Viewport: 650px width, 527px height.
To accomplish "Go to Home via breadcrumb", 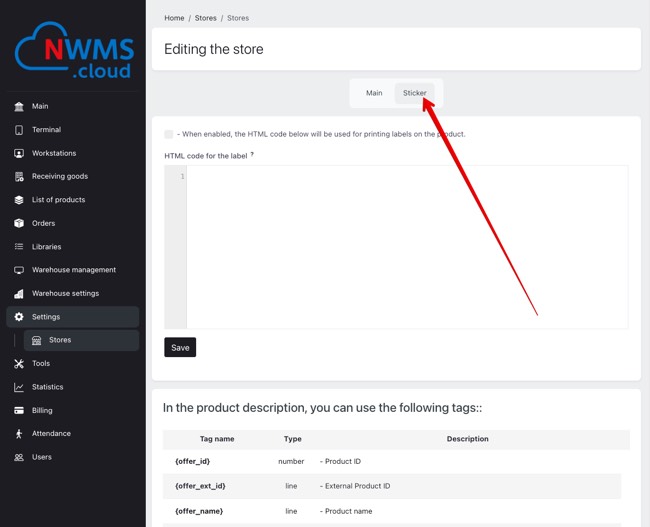I will click(x=174, y=18).
